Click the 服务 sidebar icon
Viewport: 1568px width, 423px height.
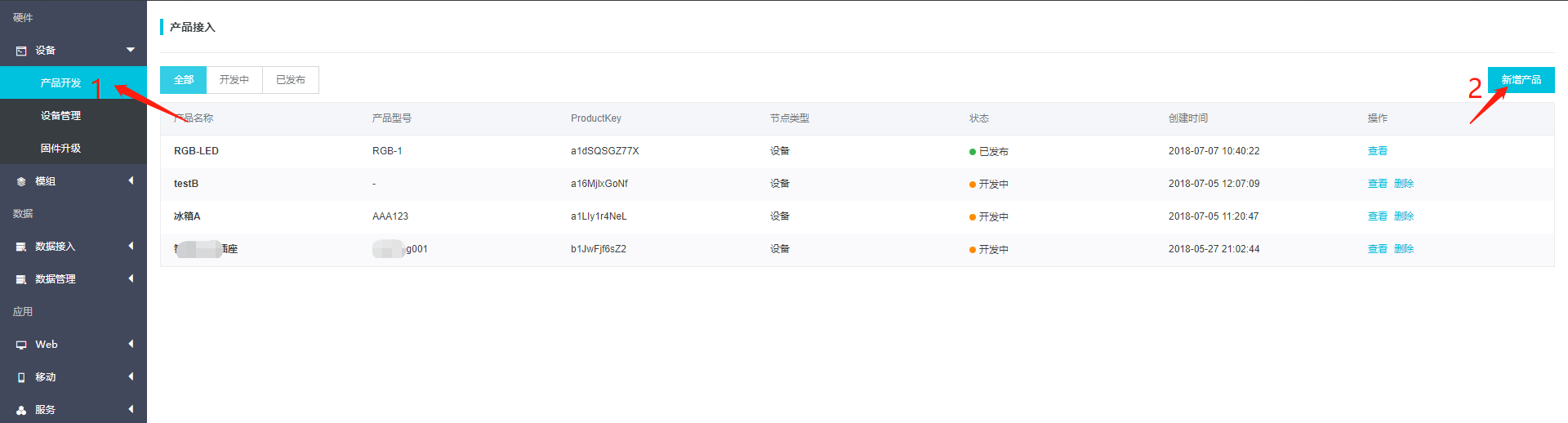pos(21,410)
